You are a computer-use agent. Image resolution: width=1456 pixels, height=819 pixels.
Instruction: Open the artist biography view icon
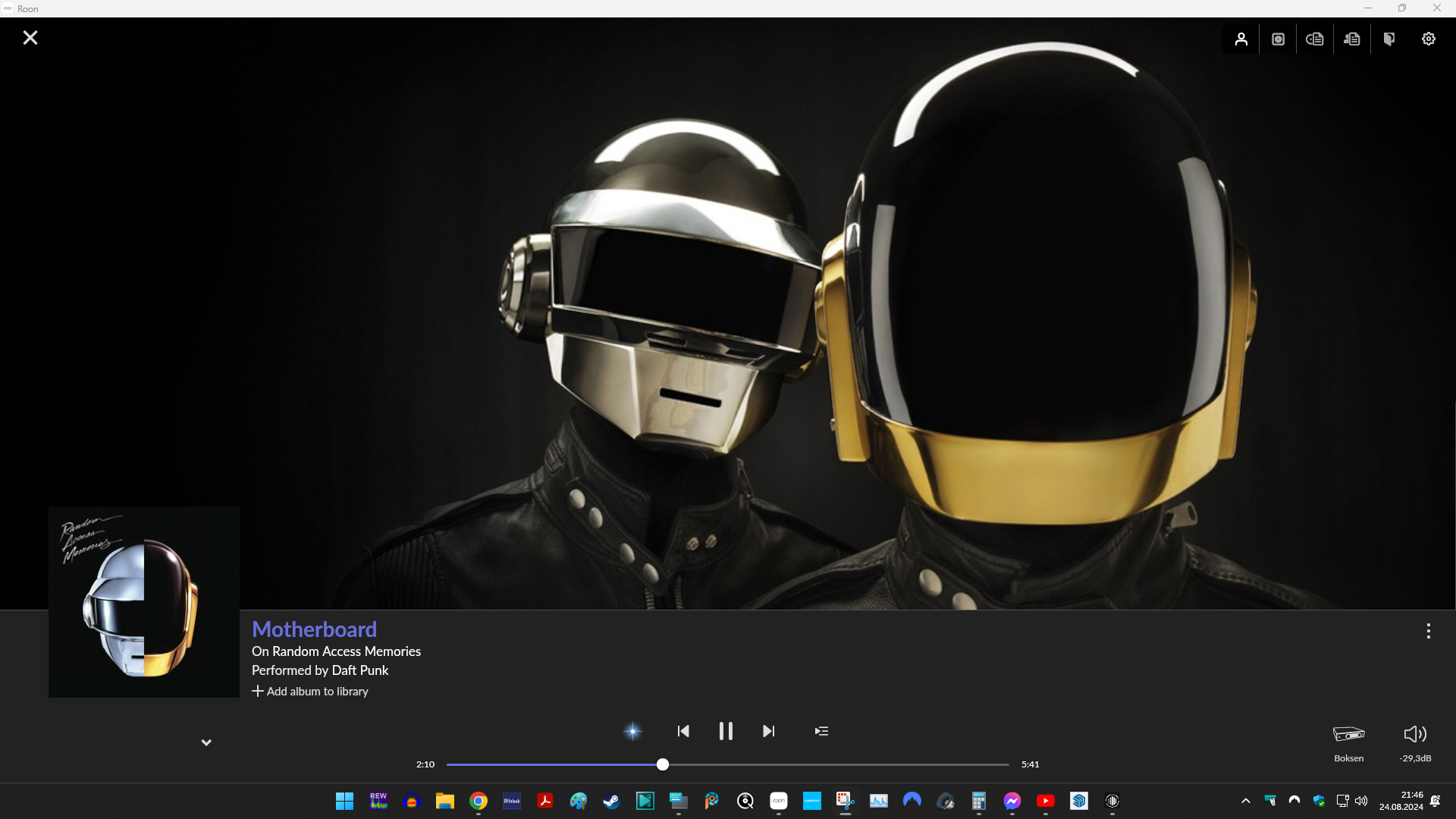coord(1352,39)
